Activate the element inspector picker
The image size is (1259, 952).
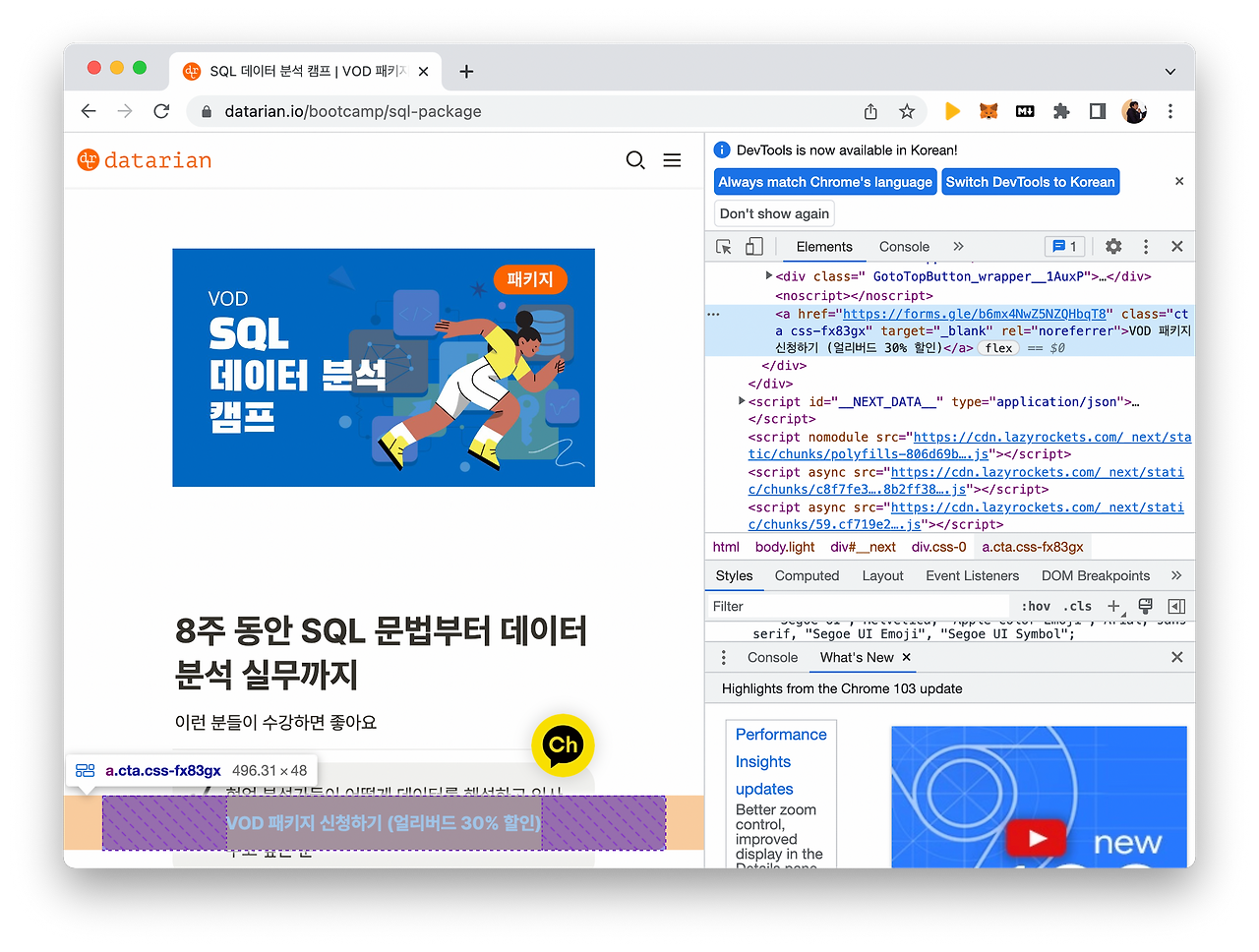pyautogui.click(x=724, y=247)
